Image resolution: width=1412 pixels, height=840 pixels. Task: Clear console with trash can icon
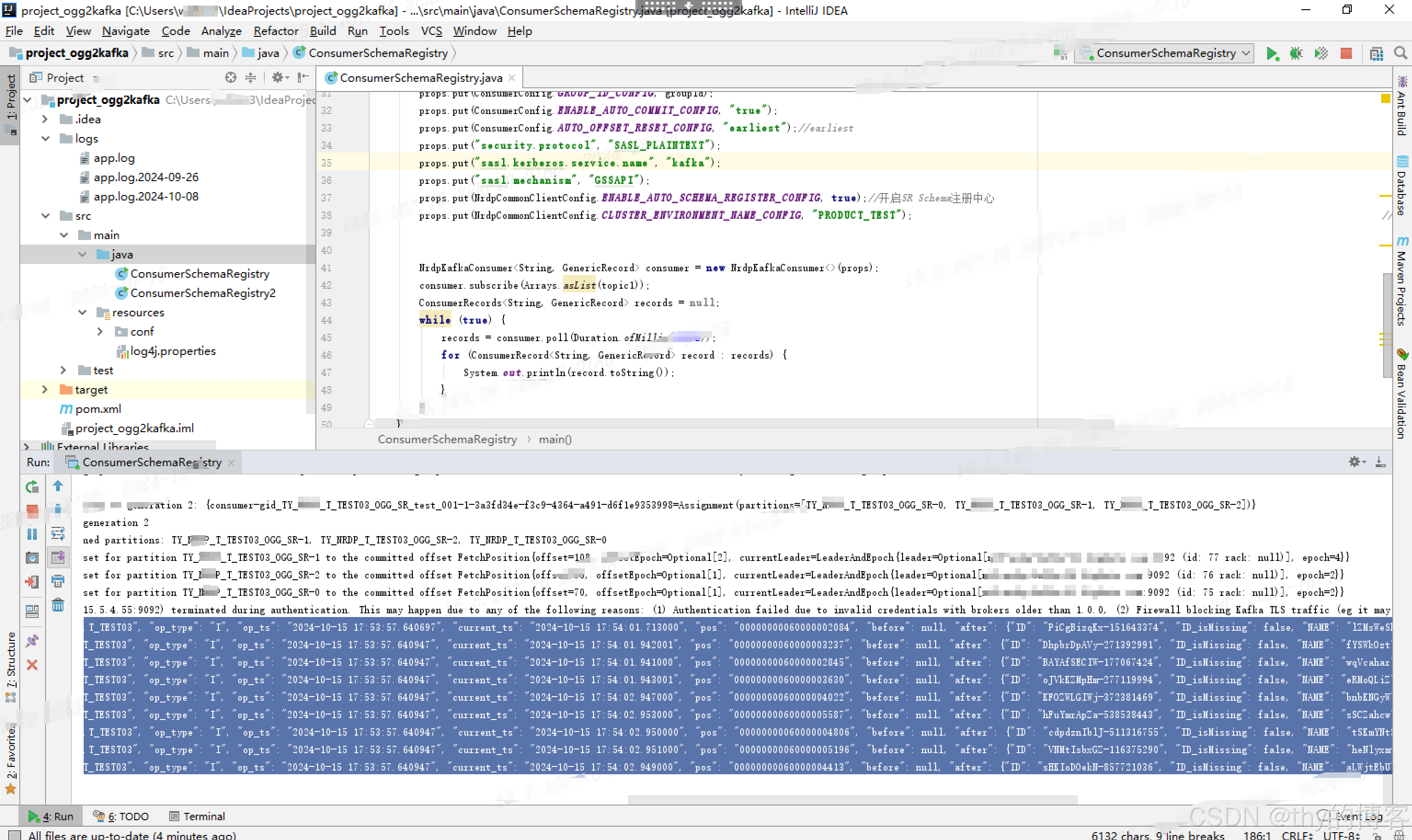point(58,605)
